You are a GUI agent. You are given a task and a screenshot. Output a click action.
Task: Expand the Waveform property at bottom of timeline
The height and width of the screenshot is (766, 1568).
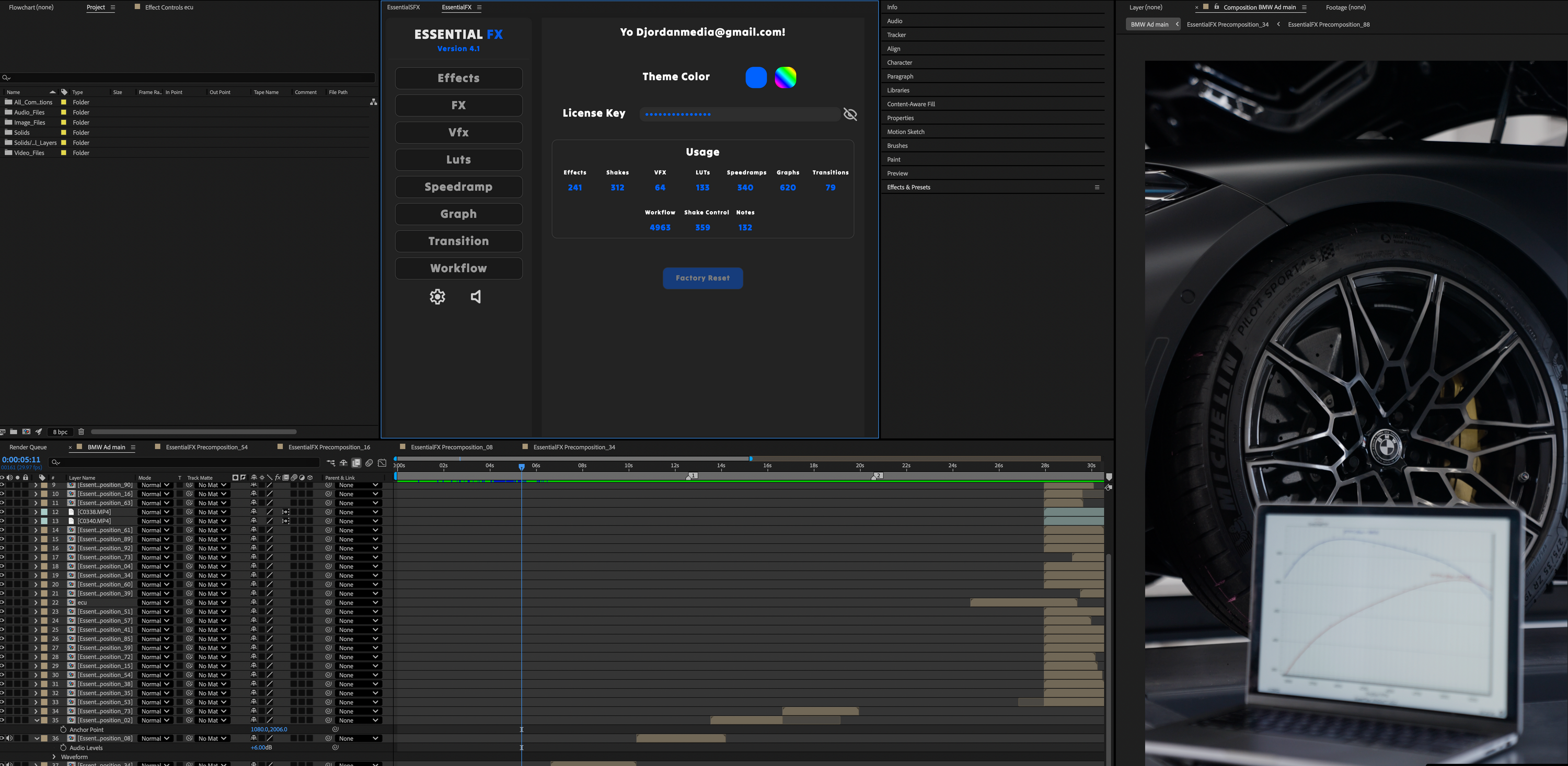tap(55, 757)
